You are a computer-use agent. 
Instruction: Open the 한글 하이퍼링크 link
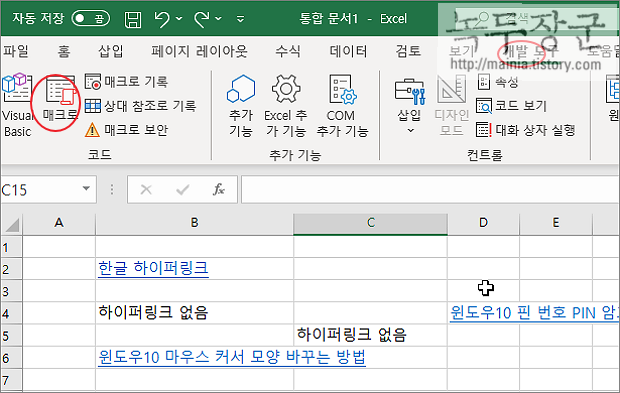coord(153,268)
